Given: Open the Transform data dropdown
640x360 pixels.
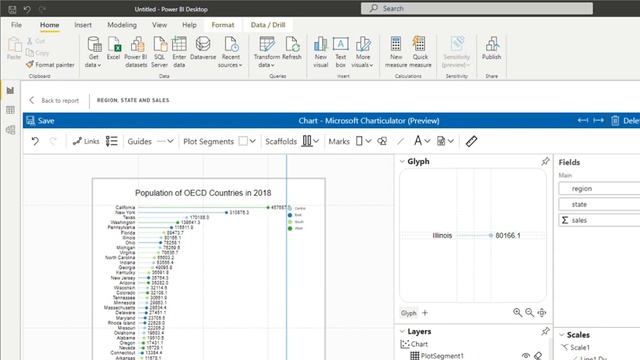Looking at the screenshot, I should [x=267, y=52].
